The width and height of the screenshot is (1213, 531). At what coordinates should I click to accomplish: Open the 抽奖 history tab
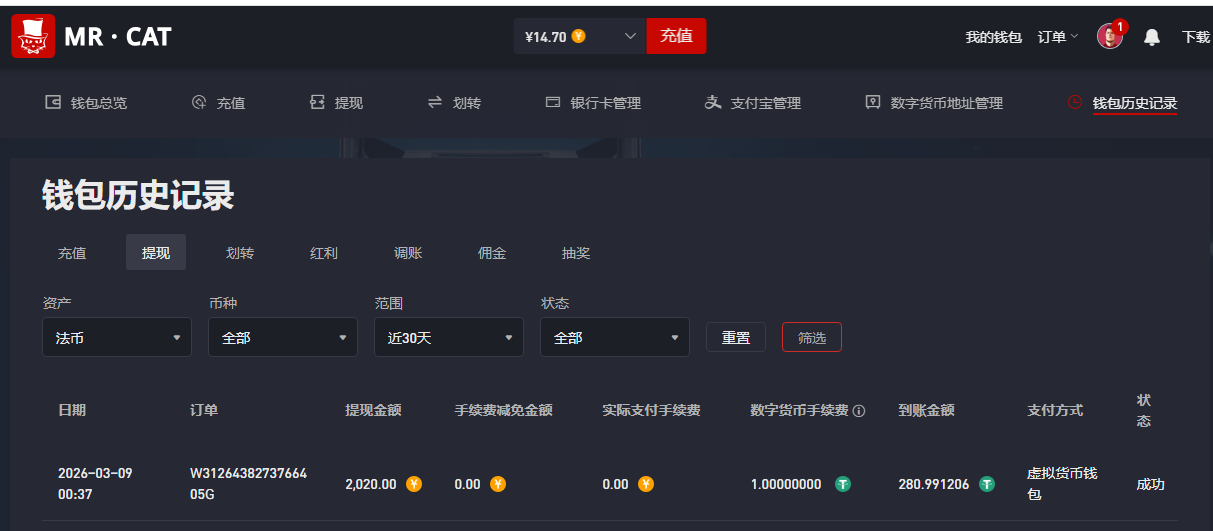(x=576, y=253)
